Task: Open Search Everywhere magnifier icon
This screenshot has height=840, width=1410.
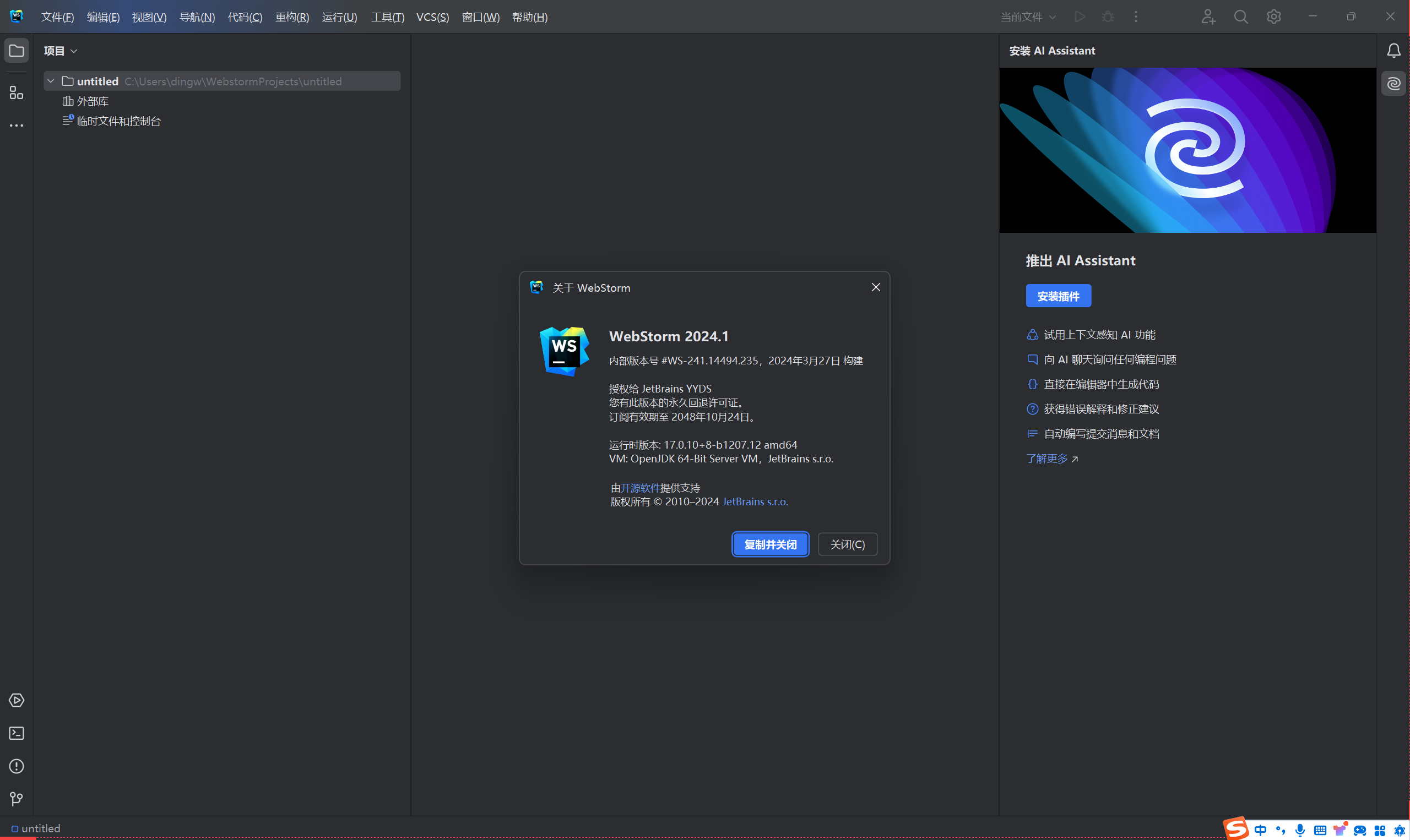Action: tap(1241, 17)
